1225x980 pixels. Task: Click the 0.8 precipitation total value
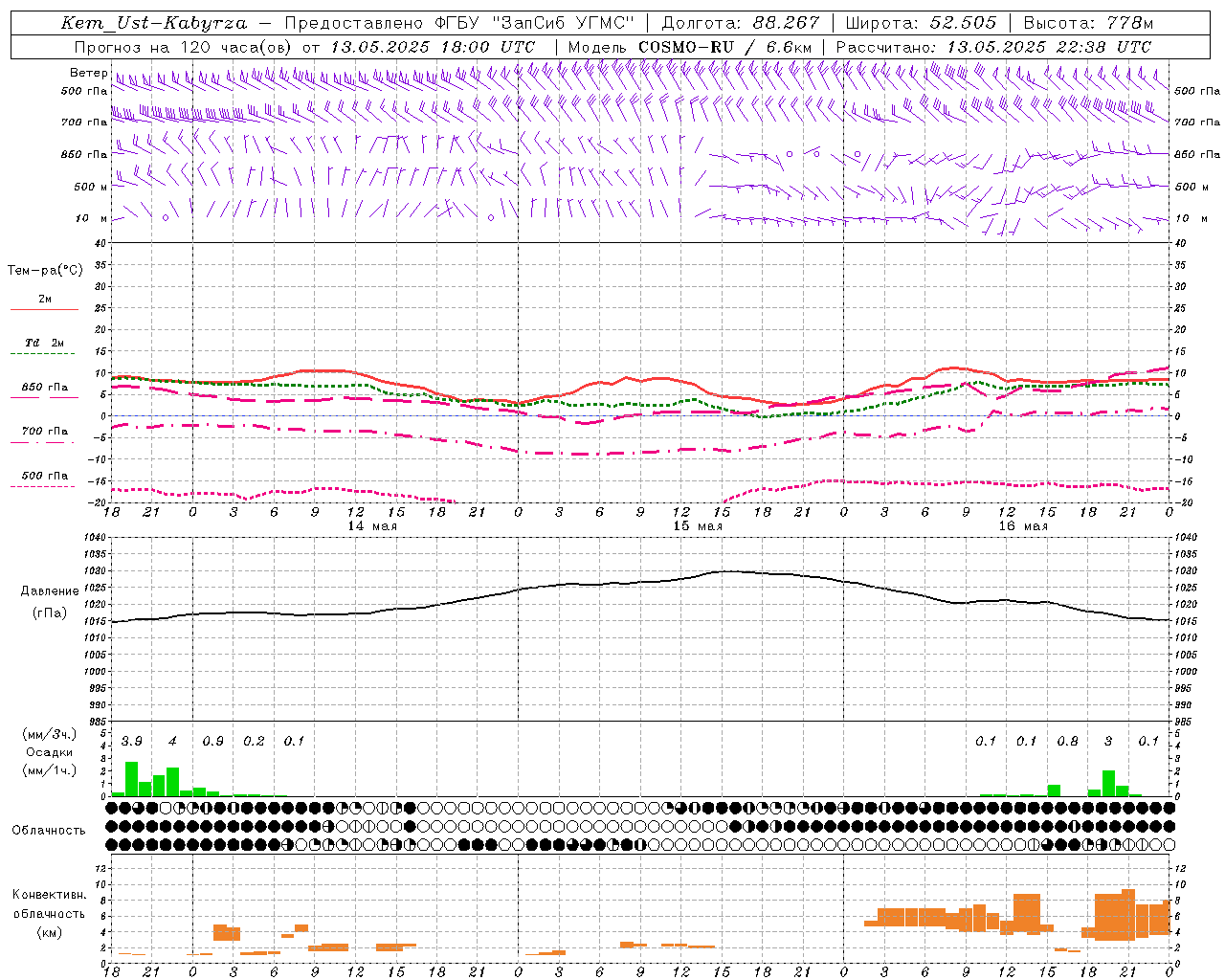[1067, 741]
